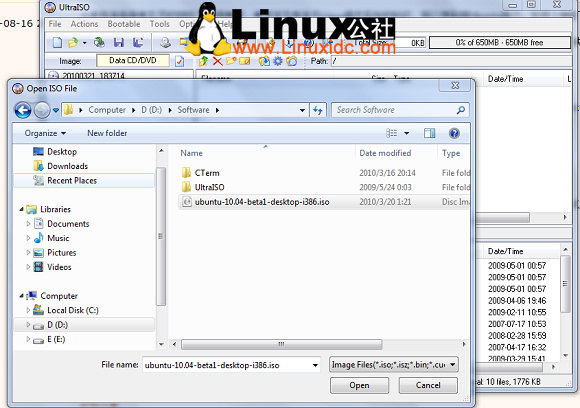Click the File name input field
Screen dimensions: 580x408
226,365
